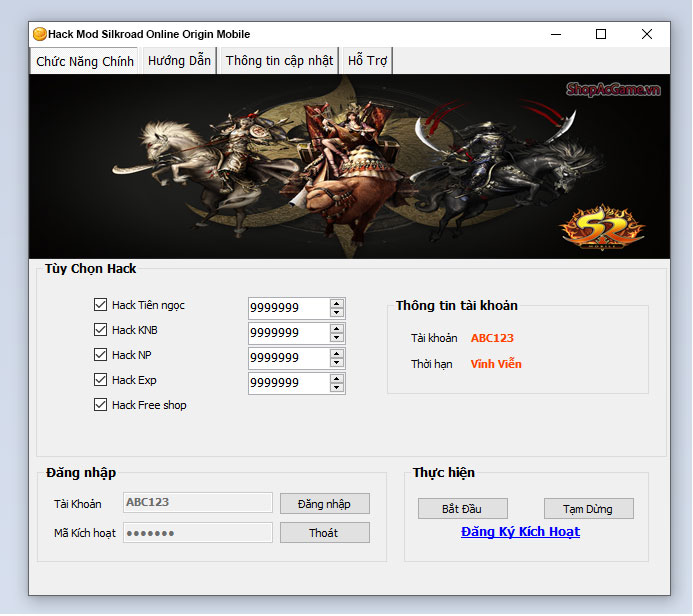
Task: Close the Hack Mod window
Action: [647, 34]
